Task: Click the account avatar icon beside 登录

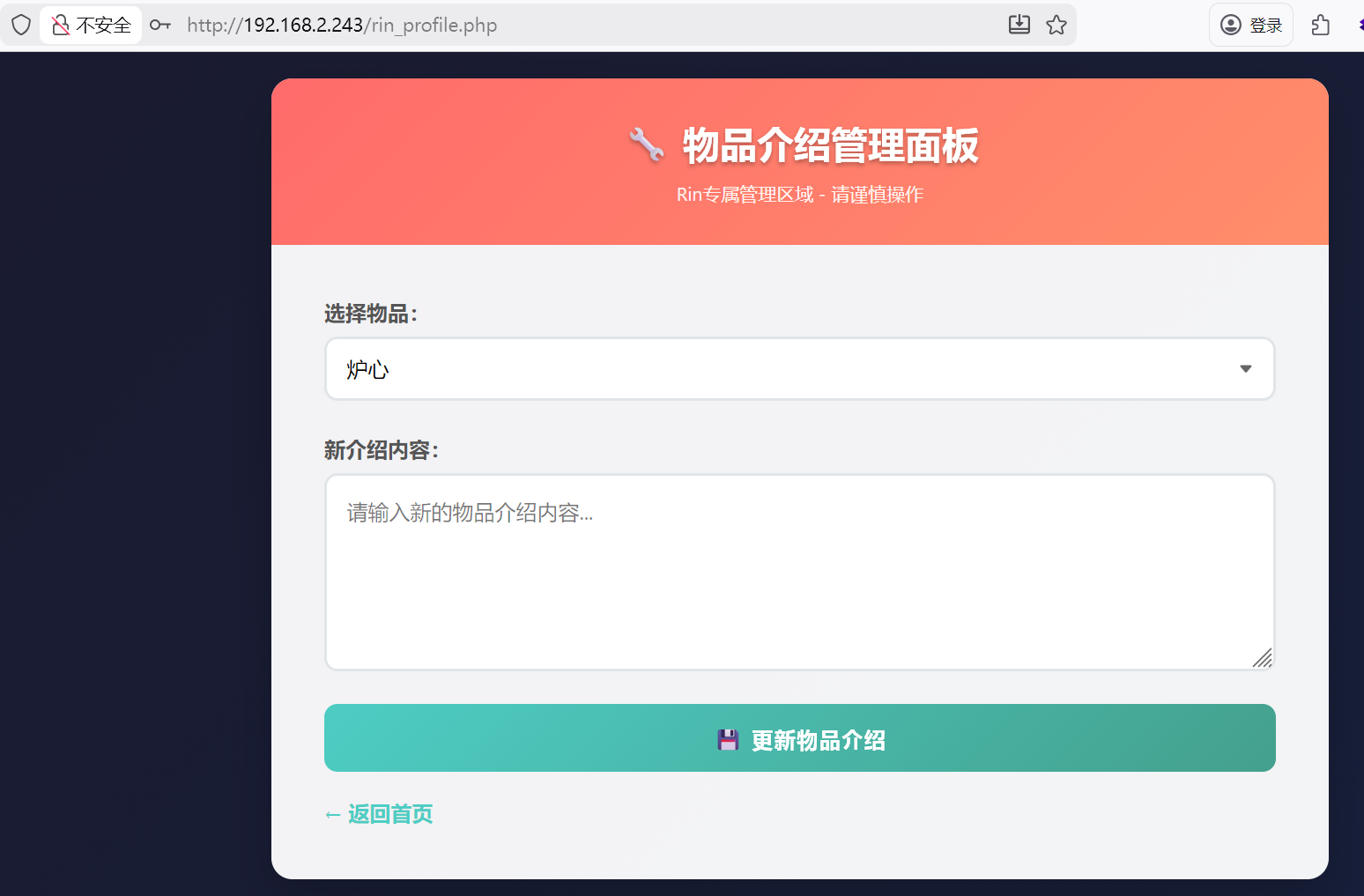Action: 1231,25
